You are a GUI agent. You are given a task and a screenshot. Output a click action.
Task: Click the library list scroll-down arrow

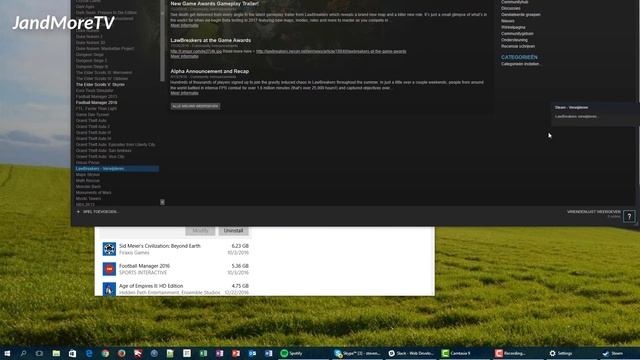click(x=162, y=202)
